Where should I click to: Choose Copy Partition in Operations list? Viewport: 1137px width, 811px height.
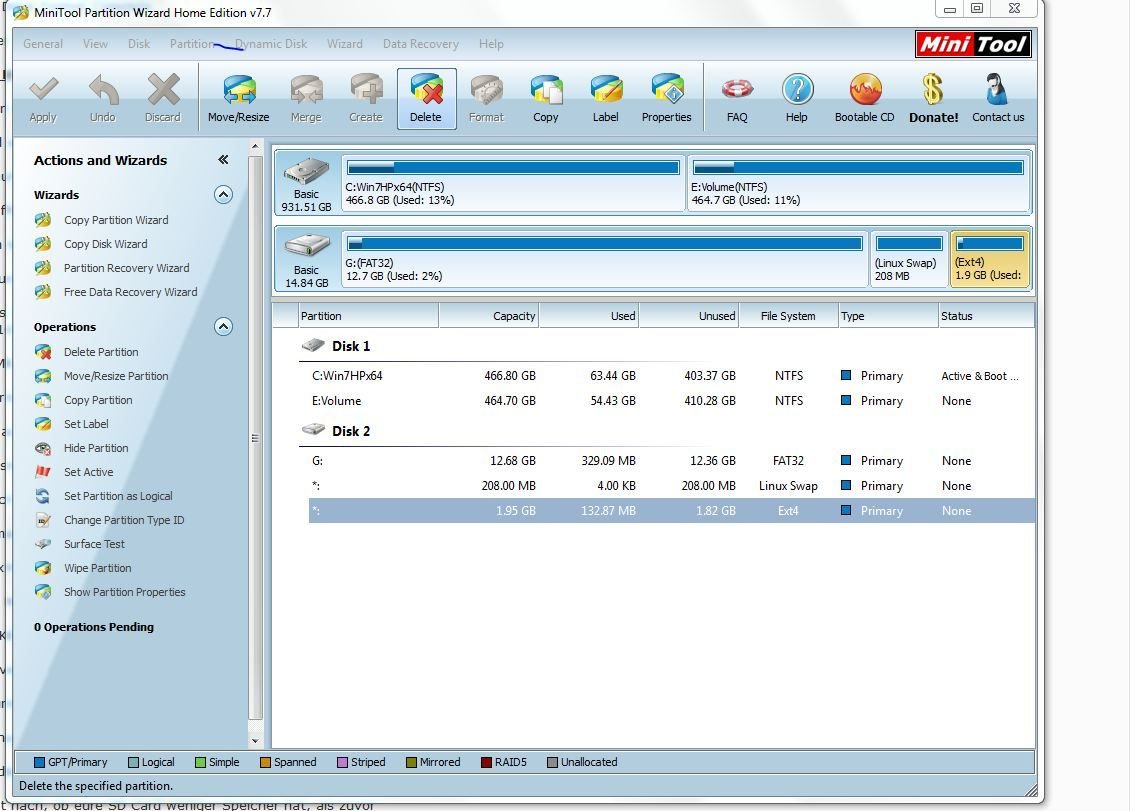point(98,400)
